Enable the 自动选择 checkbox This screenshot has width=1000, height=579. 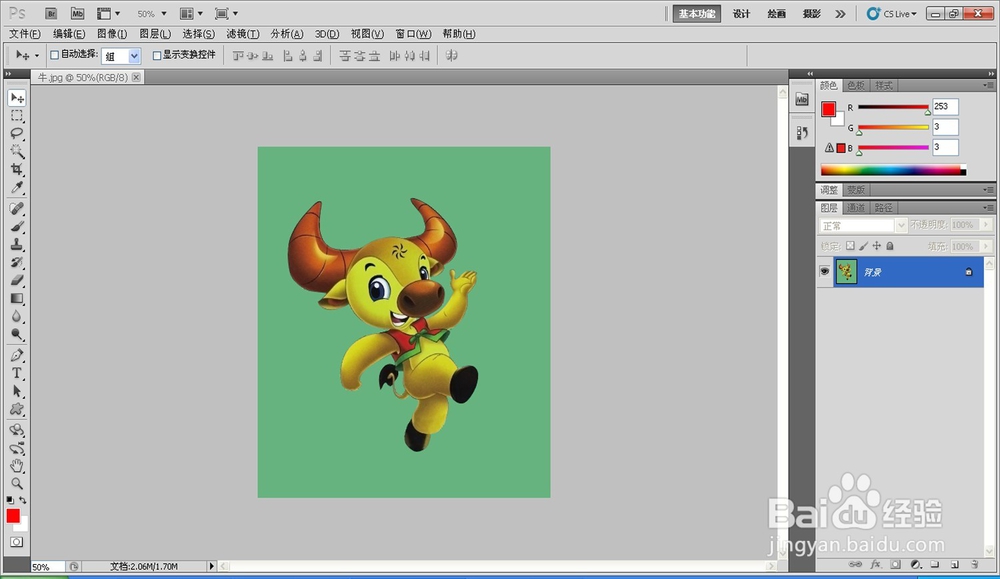pyautogui.click(x=55, y=55)
